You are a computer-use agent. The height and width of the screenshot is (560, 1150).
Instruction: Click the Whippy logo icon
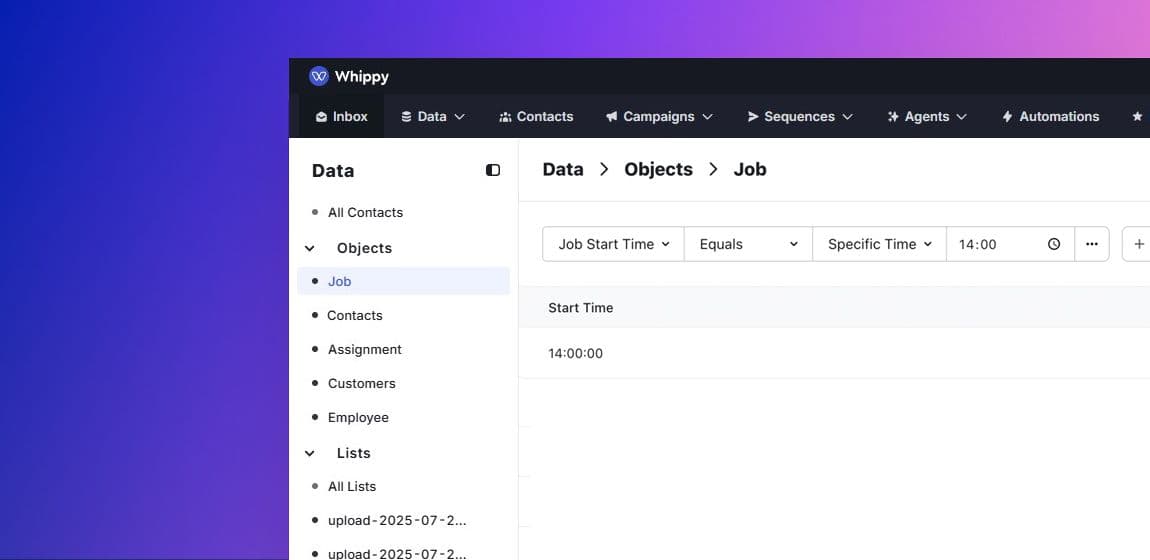point(318,76)
